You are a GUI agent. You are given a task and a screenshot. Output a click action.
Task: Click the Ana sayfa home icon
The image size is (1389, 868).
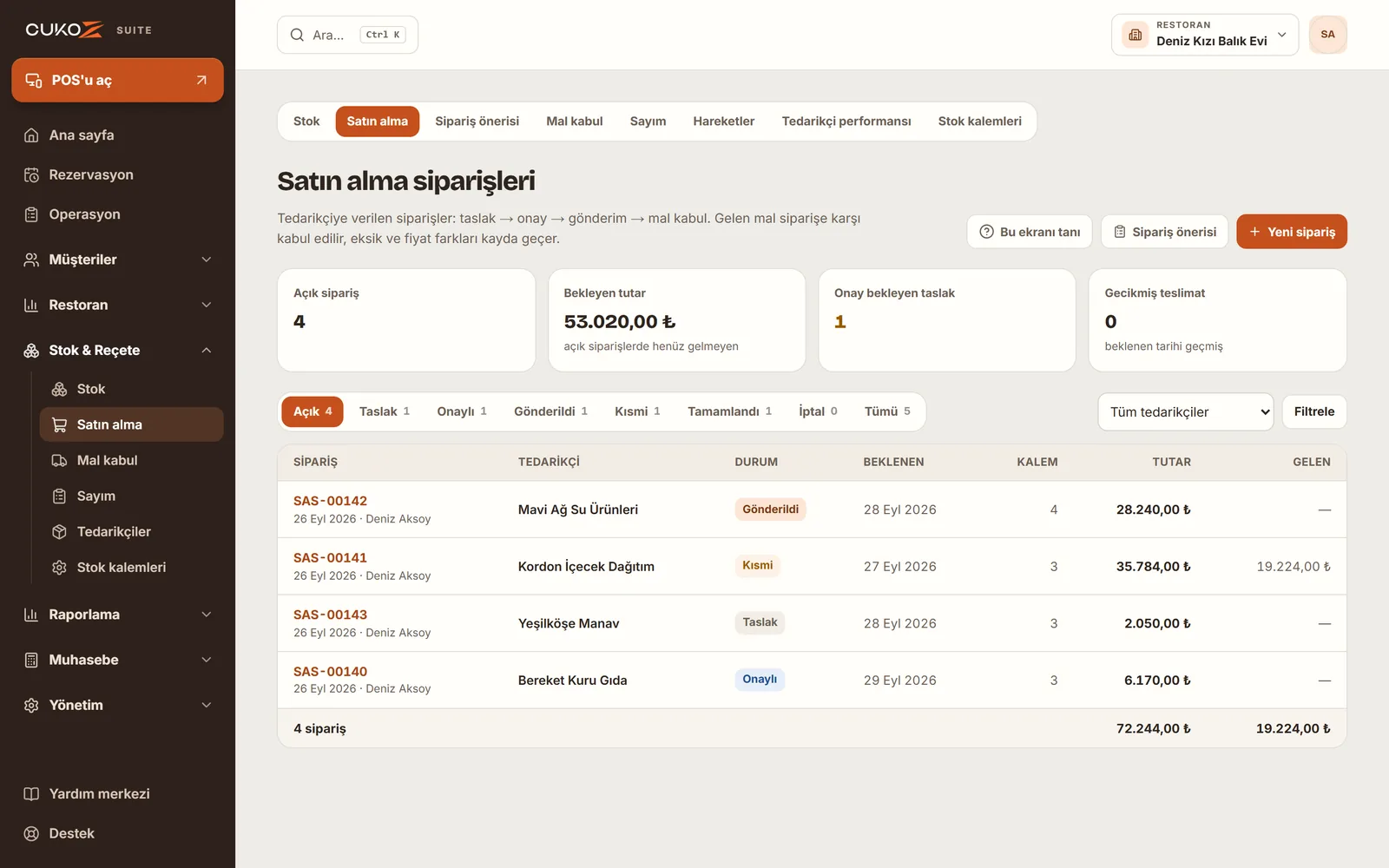point(31,135)
